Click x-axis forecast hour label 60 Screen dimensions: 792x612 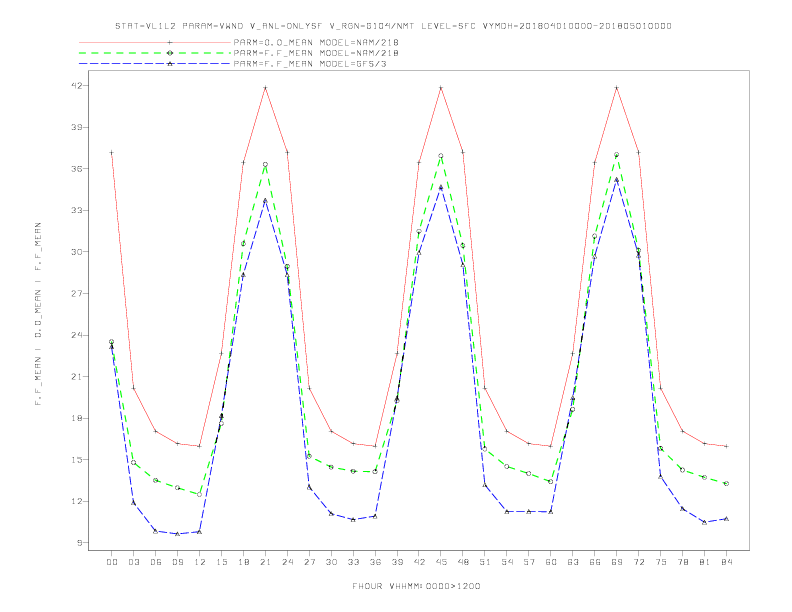(551, 562)
